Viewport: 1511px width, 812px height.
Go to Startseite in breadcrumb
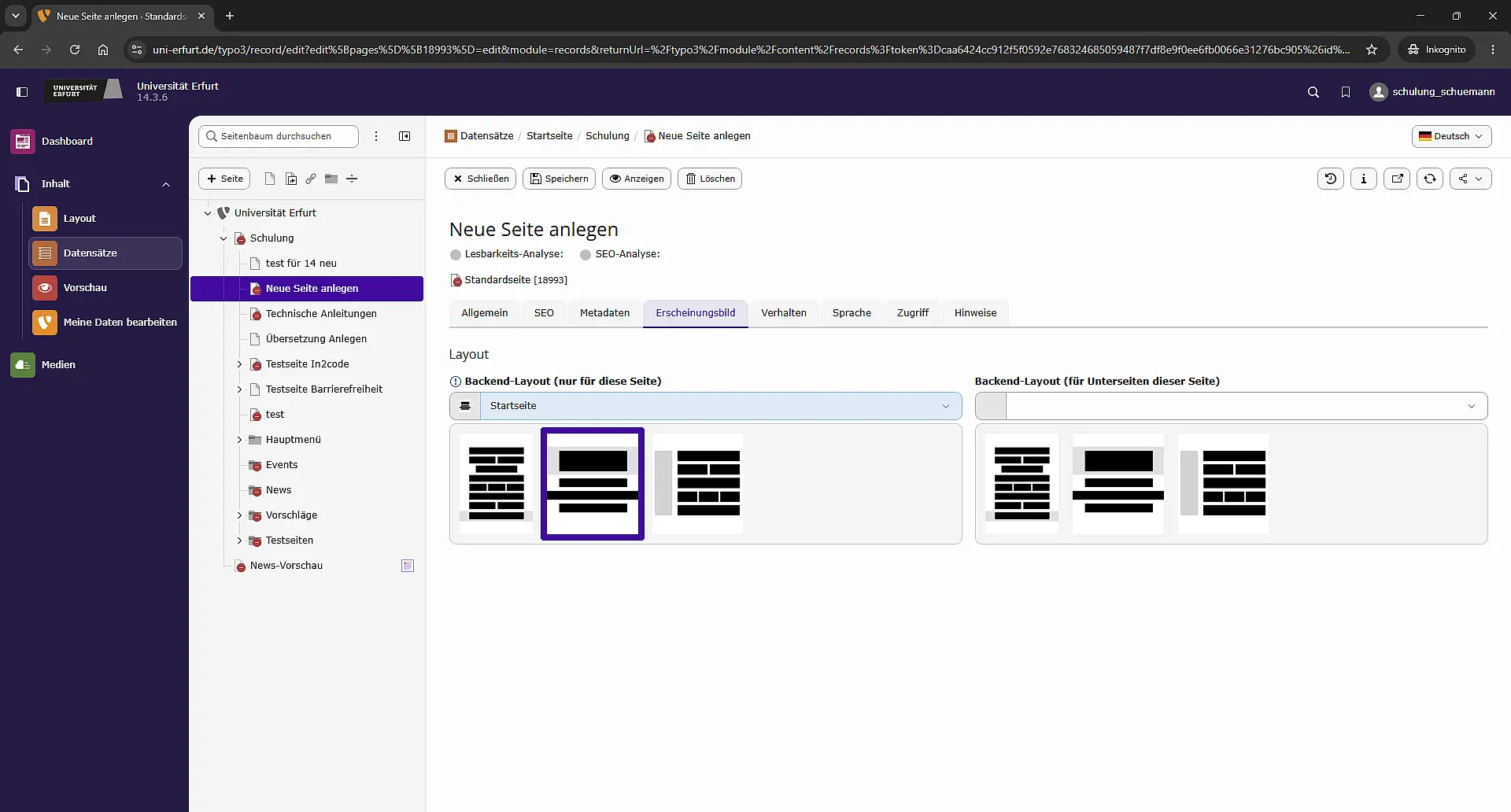549,136
